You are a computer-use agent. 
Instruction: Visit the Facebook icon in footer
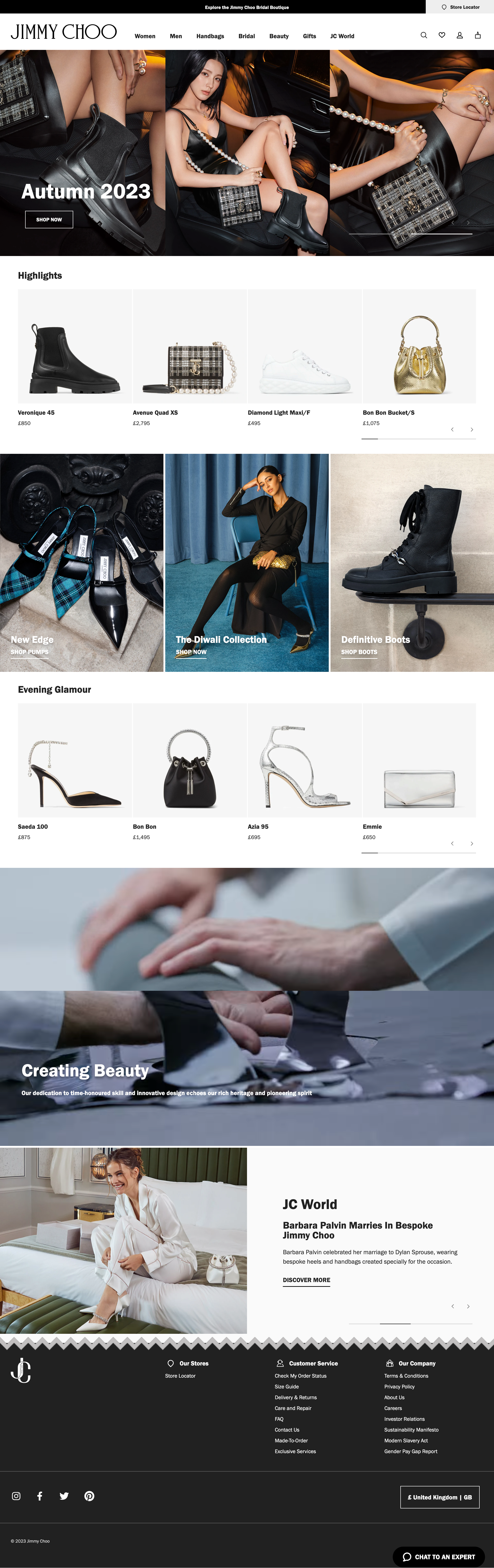point(40,1496)
